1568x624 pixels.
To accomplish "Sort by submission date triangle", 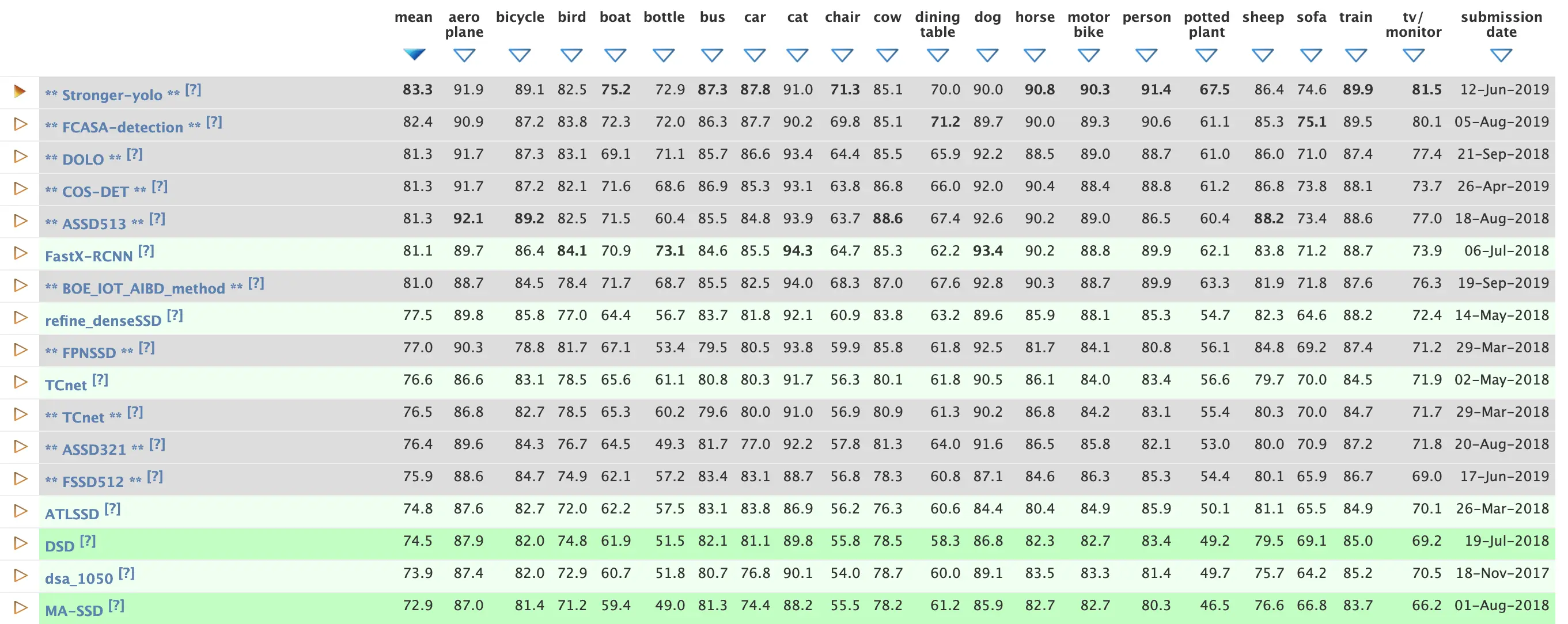I will [x=1501, y=55].
